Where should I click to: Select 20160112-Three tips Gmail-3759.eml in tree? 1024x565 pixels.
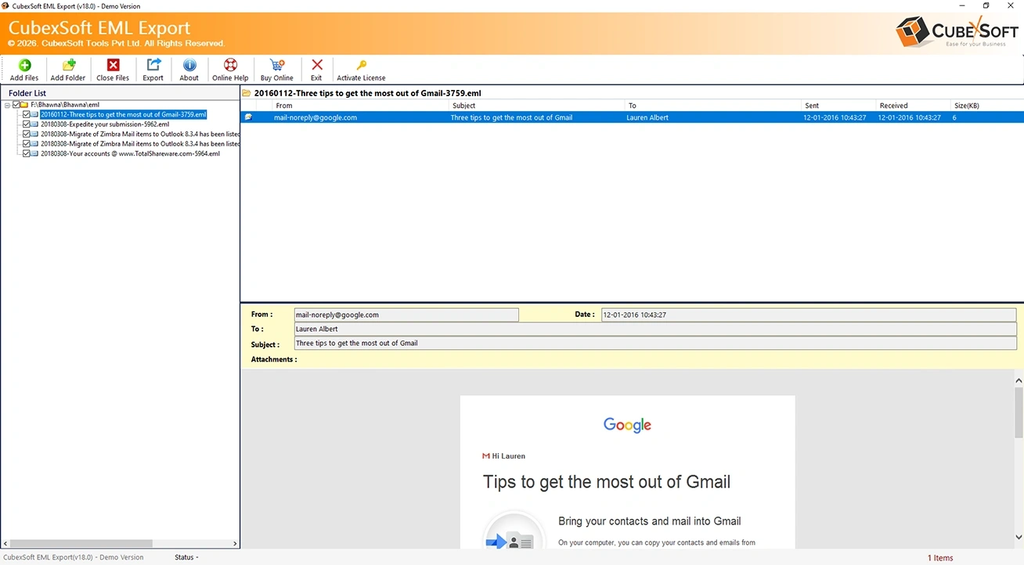pos(123,114)
